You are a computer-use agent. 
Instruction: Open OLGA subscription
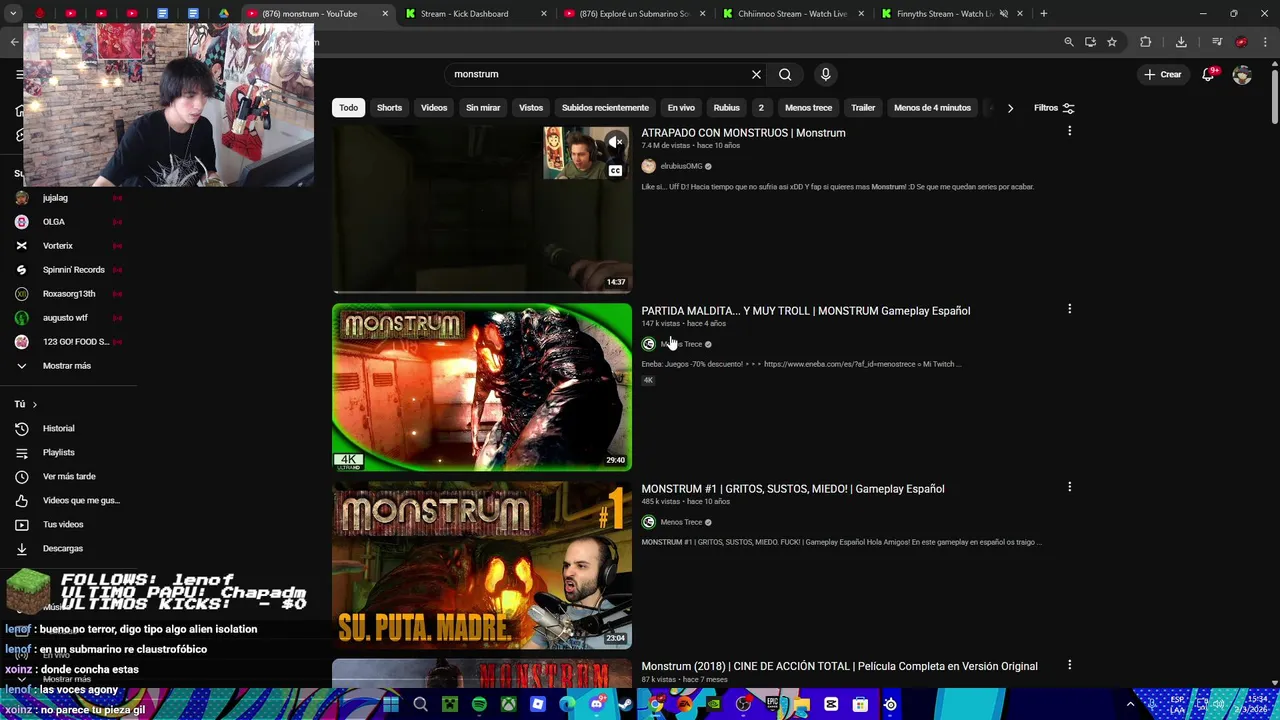pos(68,222)
